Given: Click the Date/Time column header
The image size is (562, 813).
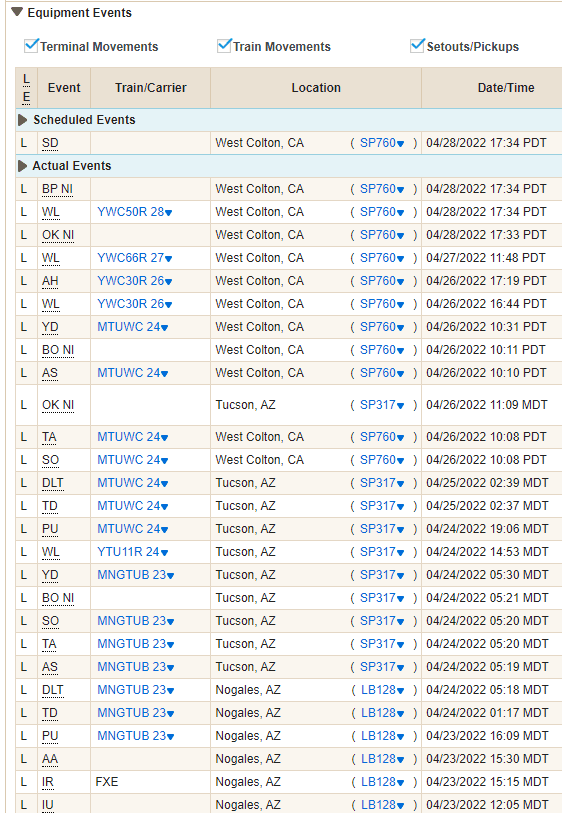Looking at the screenshot, I should pyautogui.click(x=505, y=88).
